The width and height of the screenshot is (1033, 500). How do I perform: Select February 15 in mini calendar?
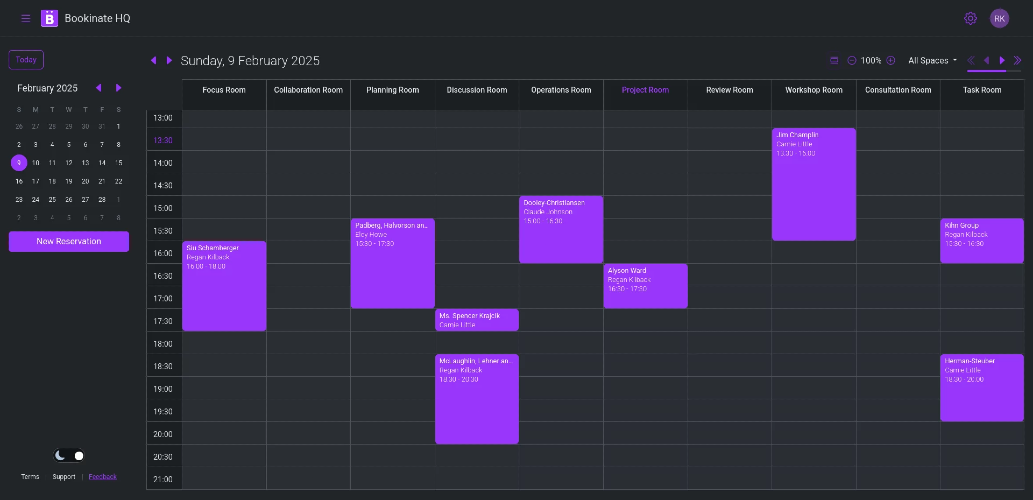pos(119,163)
